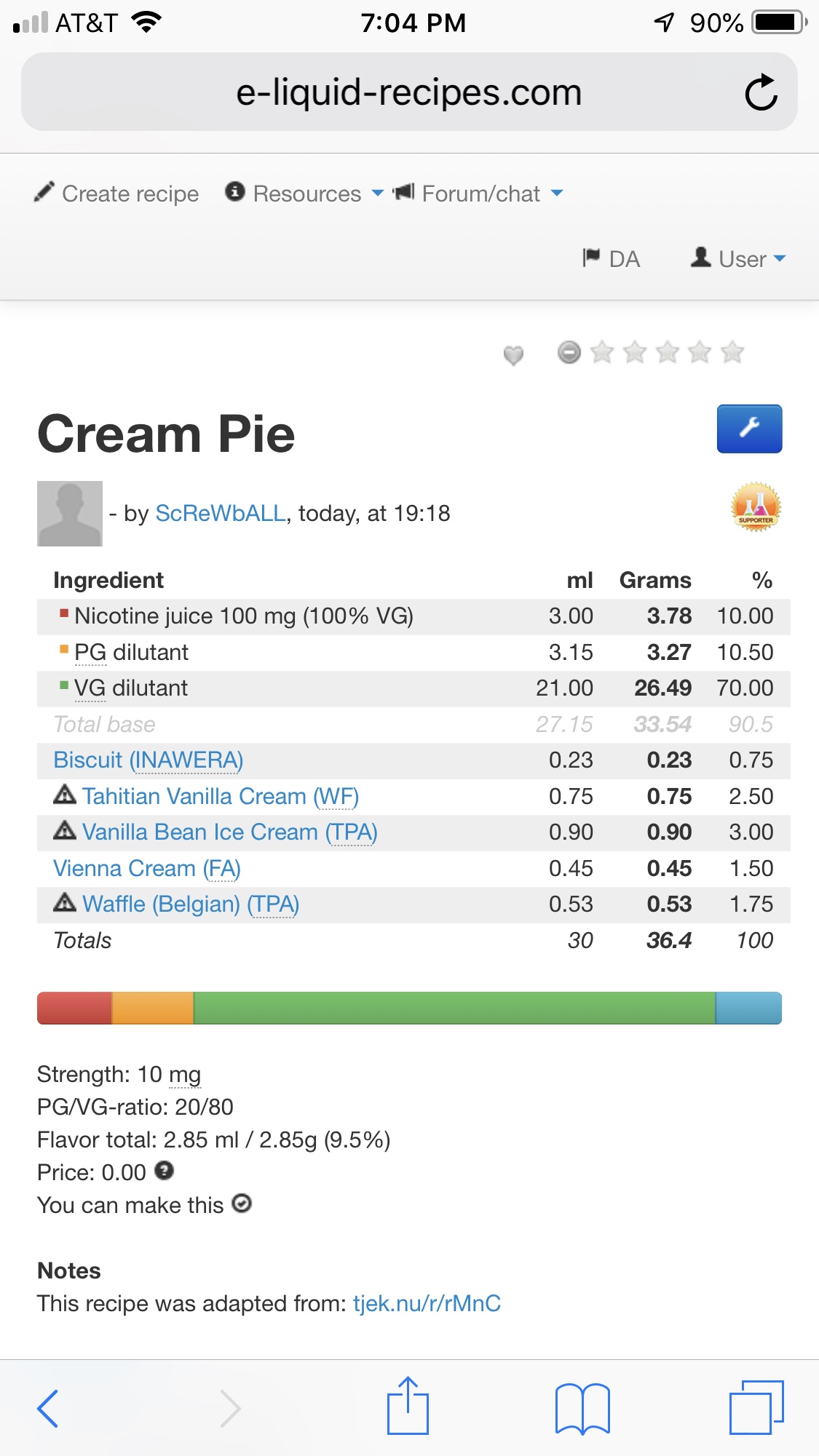819x1456 pixels.
Task: Expand the User account dropdown
Action: pos(739,259)
